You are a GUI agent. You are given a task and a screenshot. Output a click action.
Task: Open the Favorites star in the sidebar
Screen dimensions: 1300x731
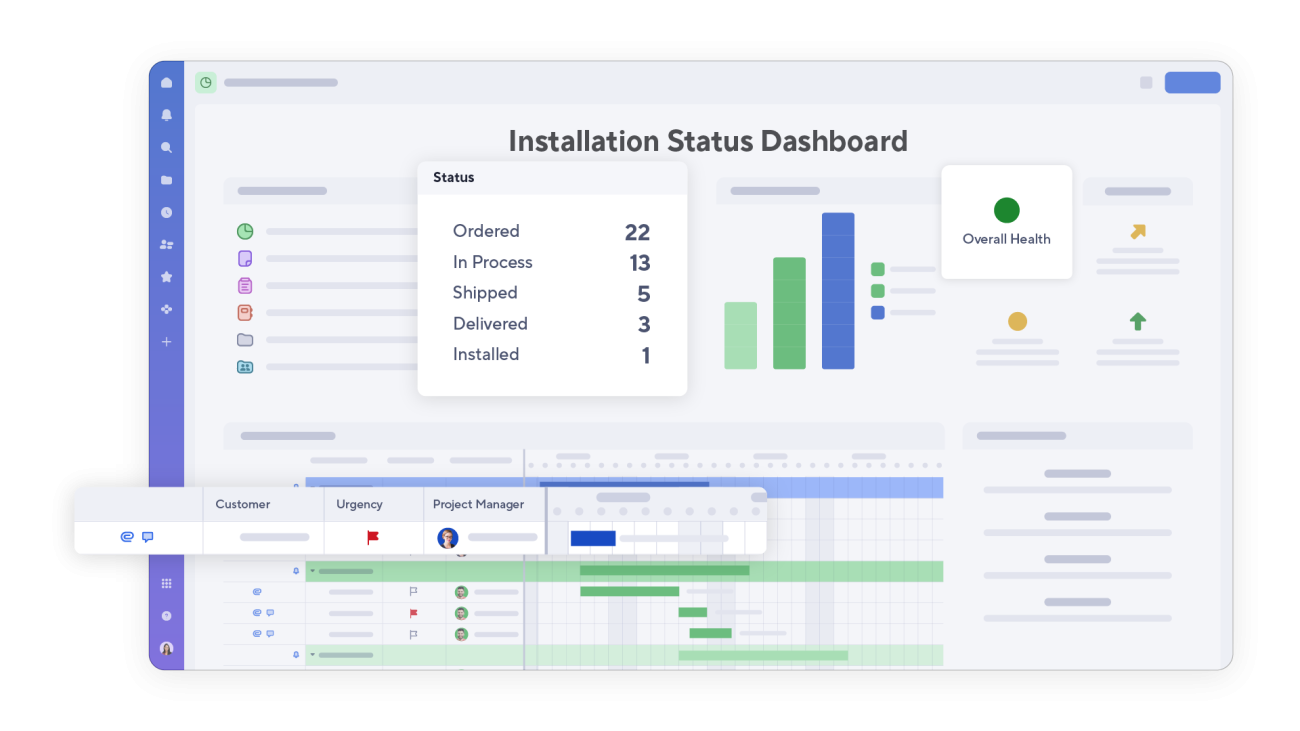pos(166,277)
